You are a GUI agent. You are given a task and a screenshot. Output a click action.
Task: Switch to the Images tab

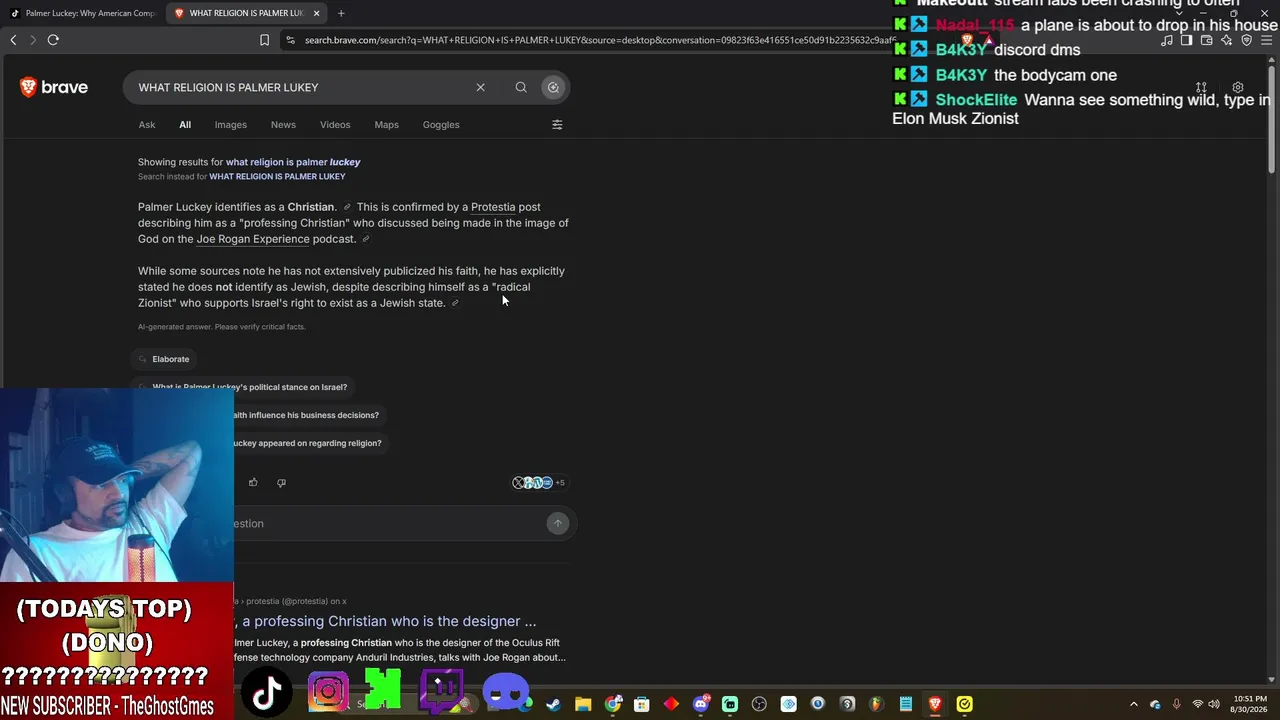(x=230, y=125)
